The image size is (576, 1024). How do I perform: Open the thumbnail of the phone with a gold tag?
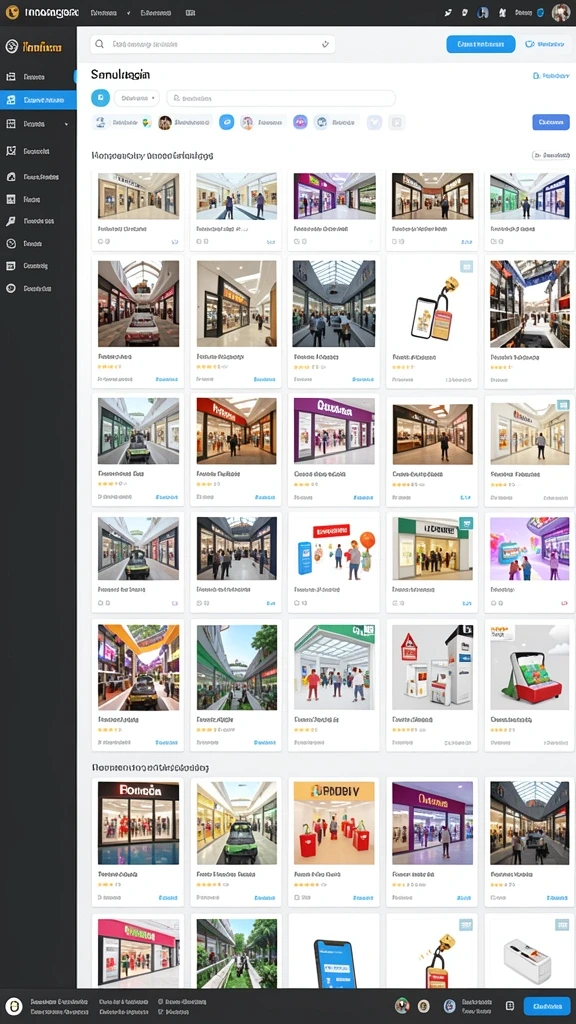431,304
